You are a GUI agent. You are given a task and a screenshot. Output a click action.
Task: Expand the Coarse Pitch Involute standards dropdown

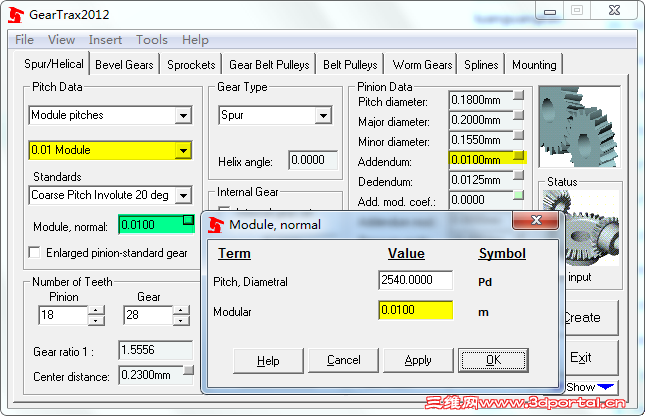tap(183, 195)
